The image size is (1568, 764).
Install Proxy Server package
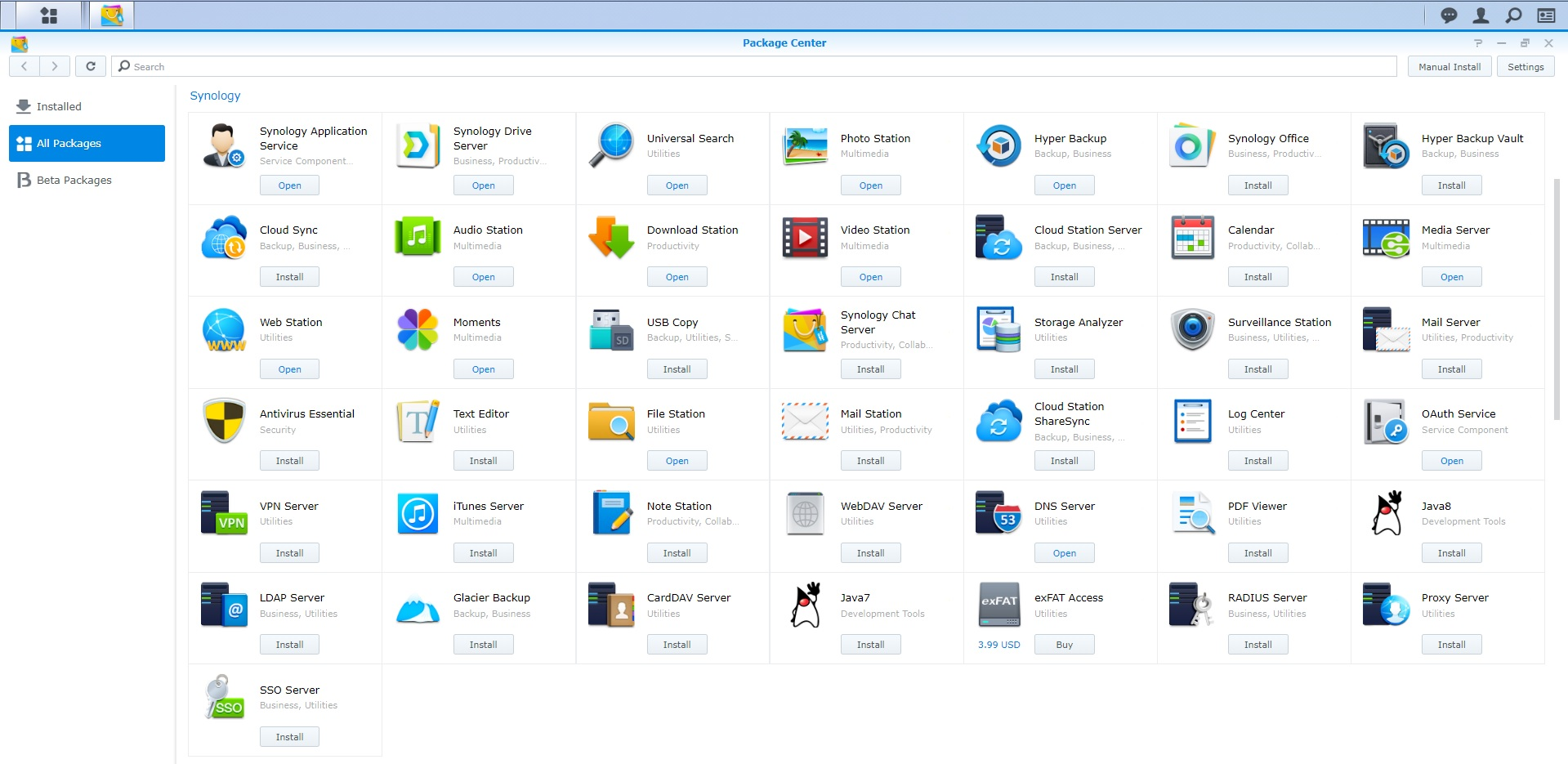click(1452, 645)
